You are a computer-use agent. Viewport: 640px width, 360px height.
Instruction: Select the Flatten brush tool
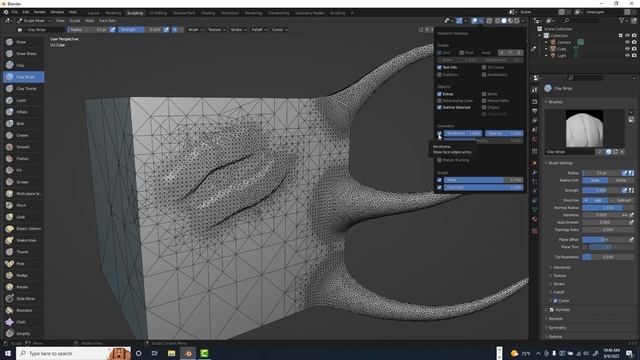(x=23, y=158)
